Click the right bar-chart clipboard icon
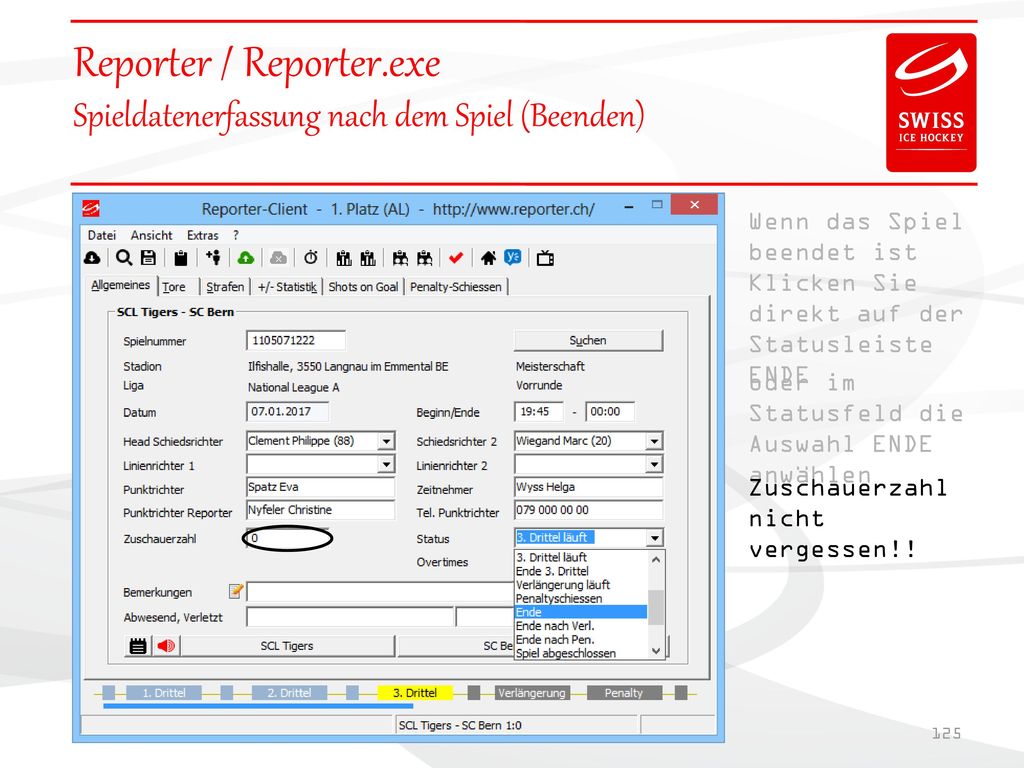Screen dimensions: 1024x768 click(368, 259)
